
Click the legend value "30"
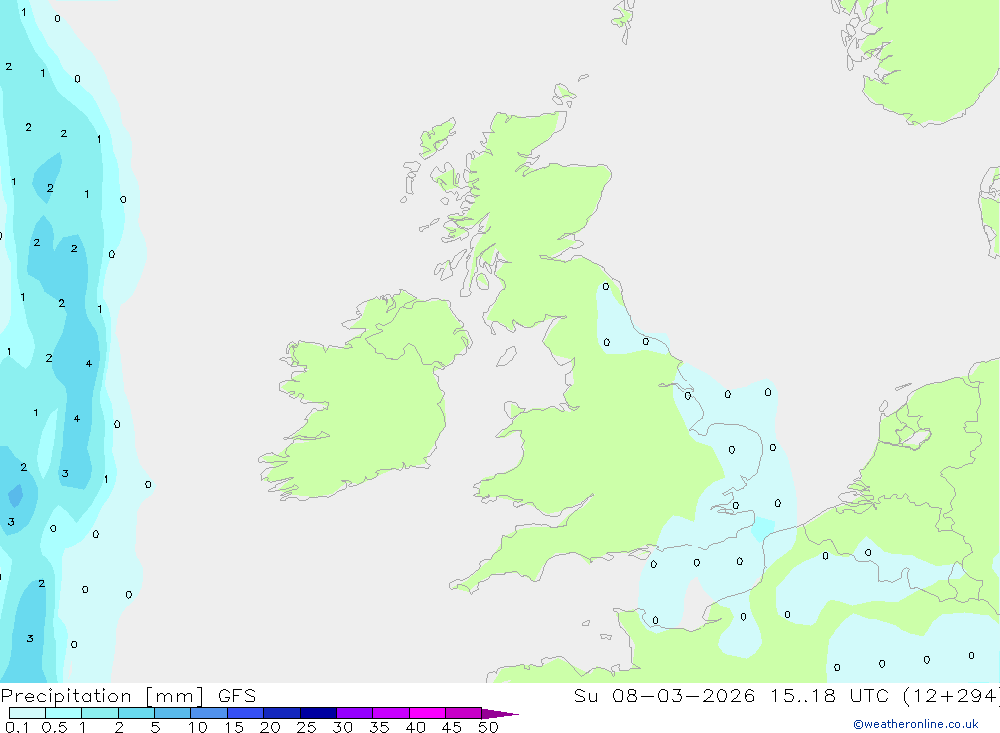tap(342, 727)
